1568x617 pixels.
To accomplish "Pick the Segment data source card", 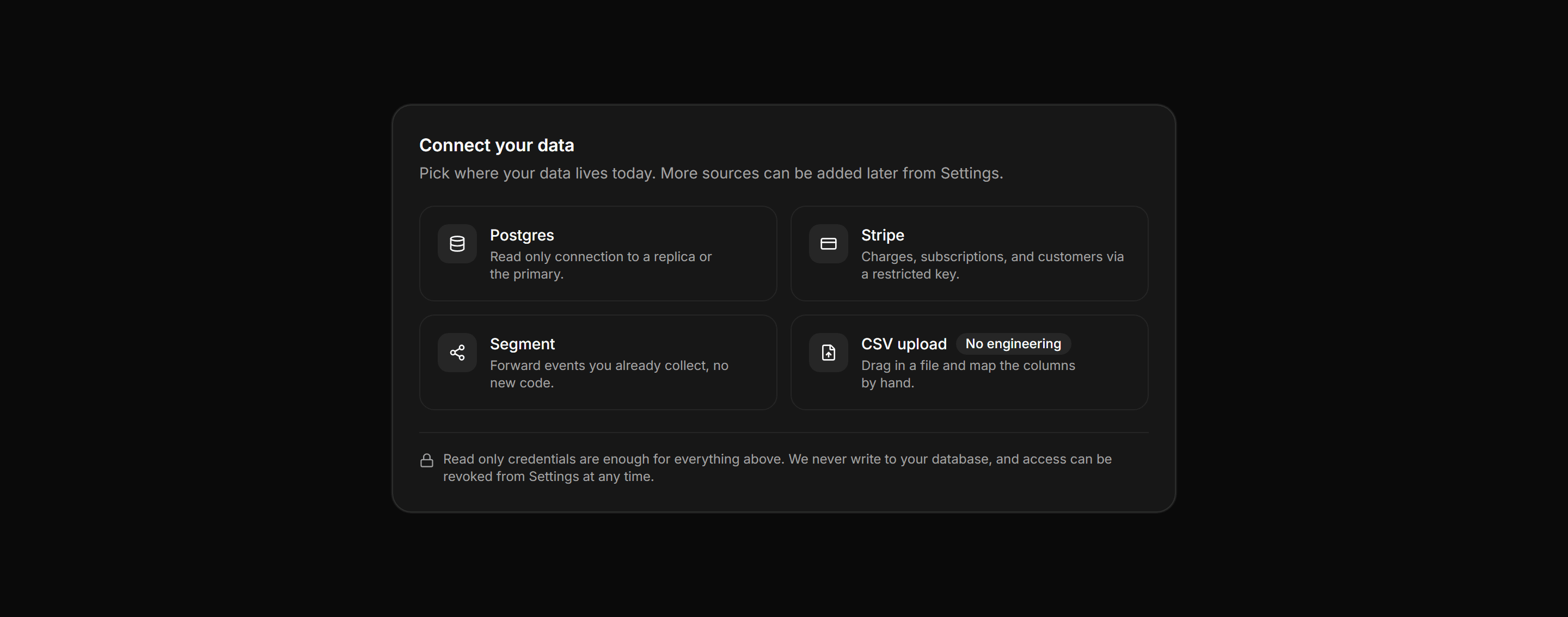I will coord(598,362).
